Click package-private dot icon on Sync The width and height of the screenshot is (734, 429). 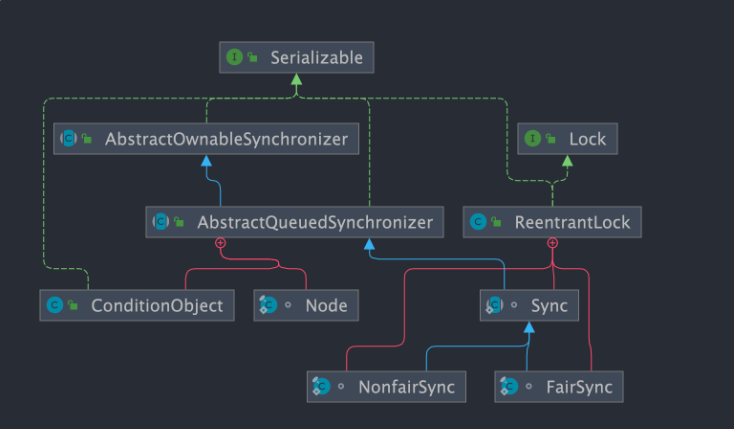point(514,305)
